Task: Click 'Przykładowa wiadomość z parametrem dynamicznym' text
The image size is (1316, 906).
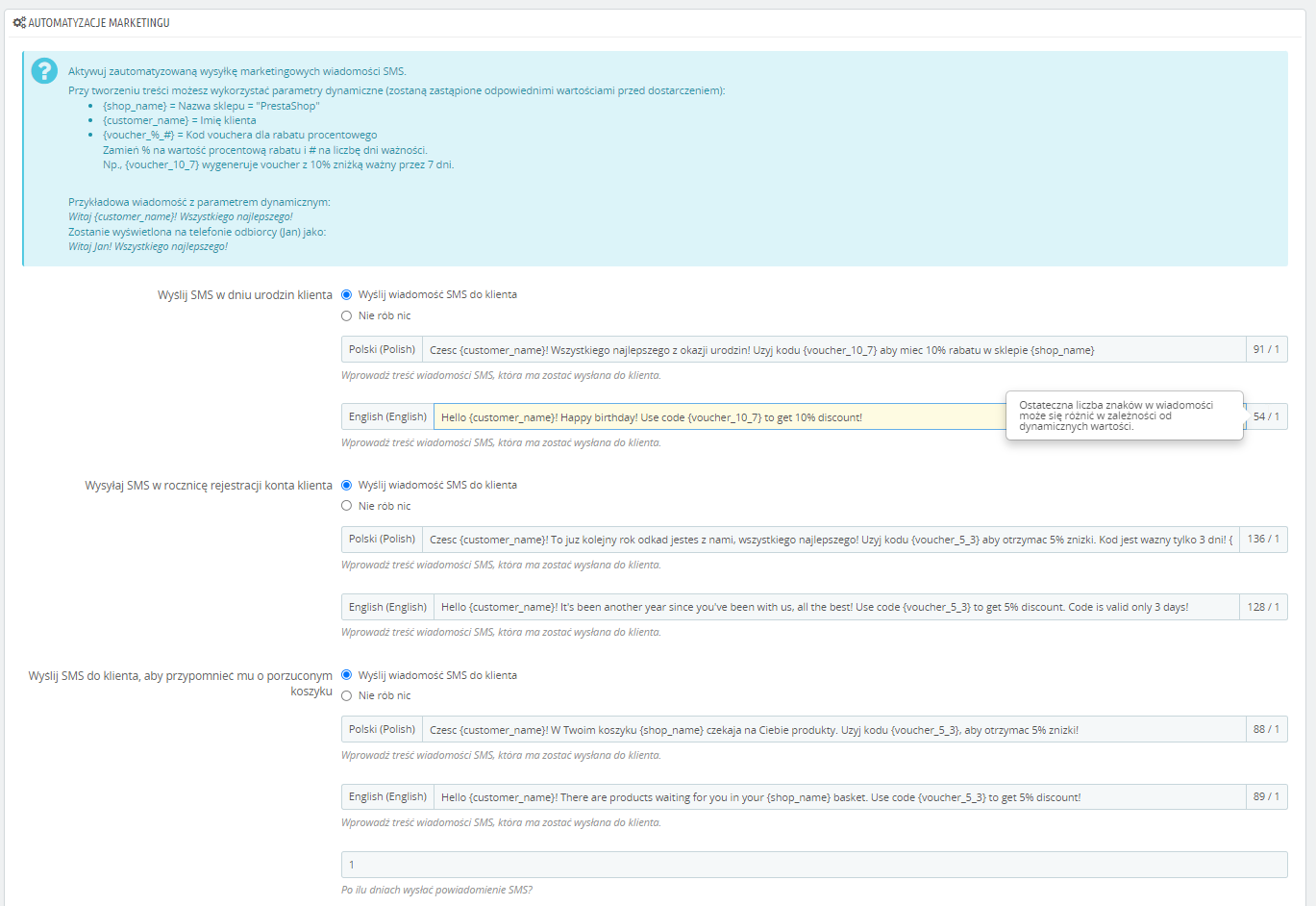Action: 199,203
